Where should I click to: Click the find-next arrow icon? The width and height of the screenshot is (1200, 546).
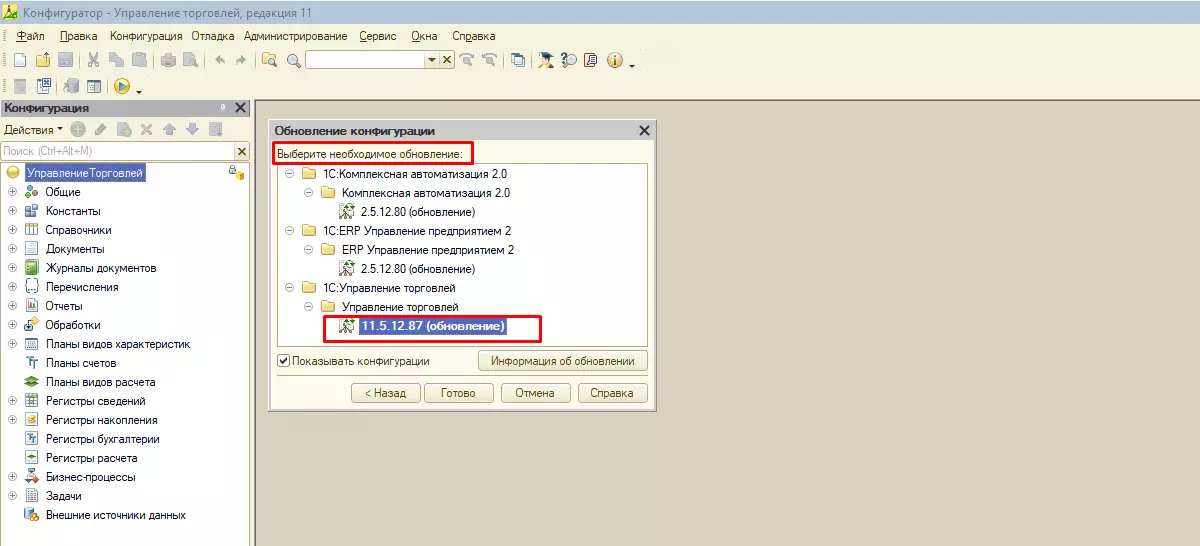point(466,60)
